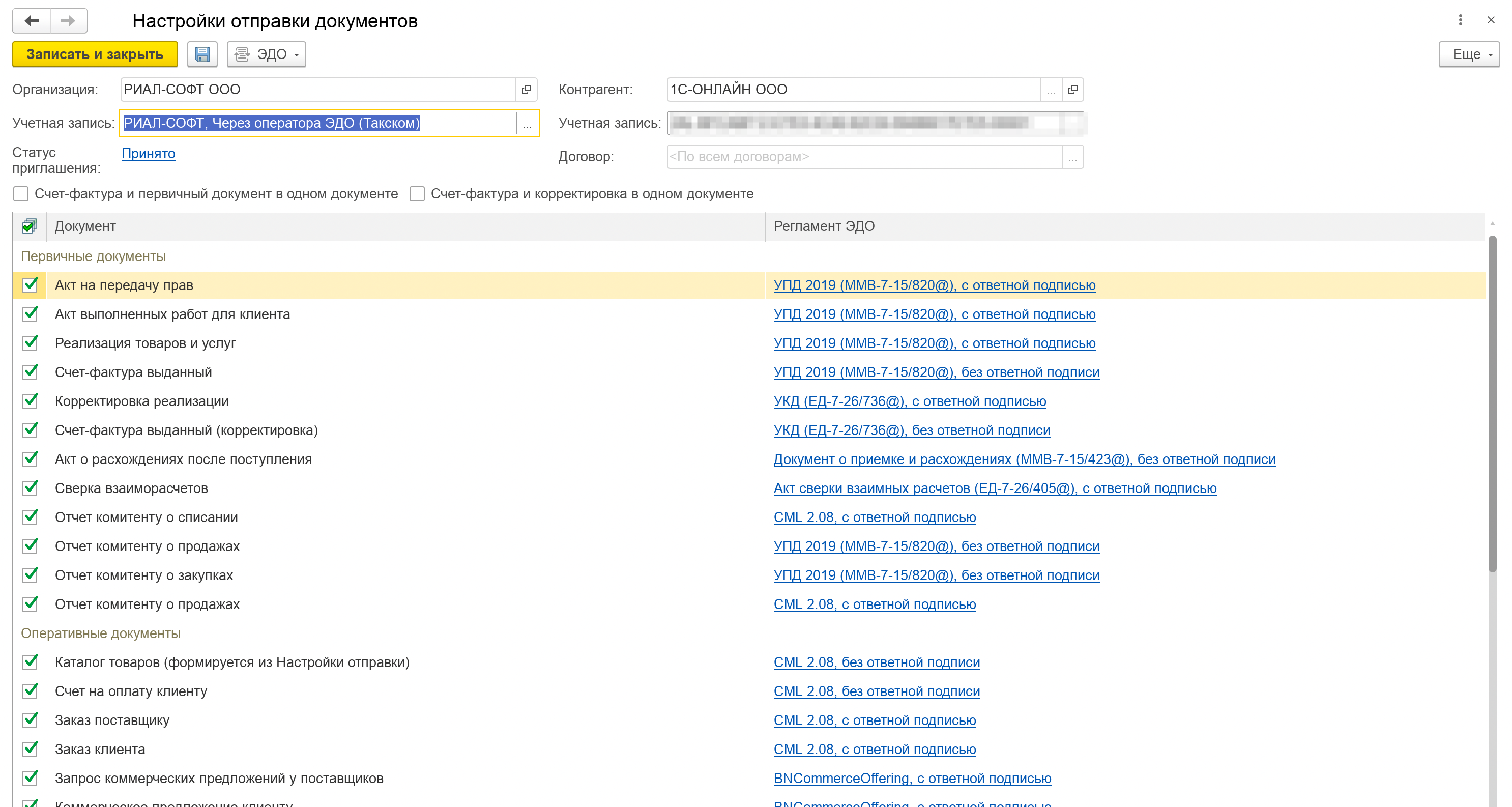
Task: Uncheck Счет на оплату клиенту
Action: [x=30, y=691]
